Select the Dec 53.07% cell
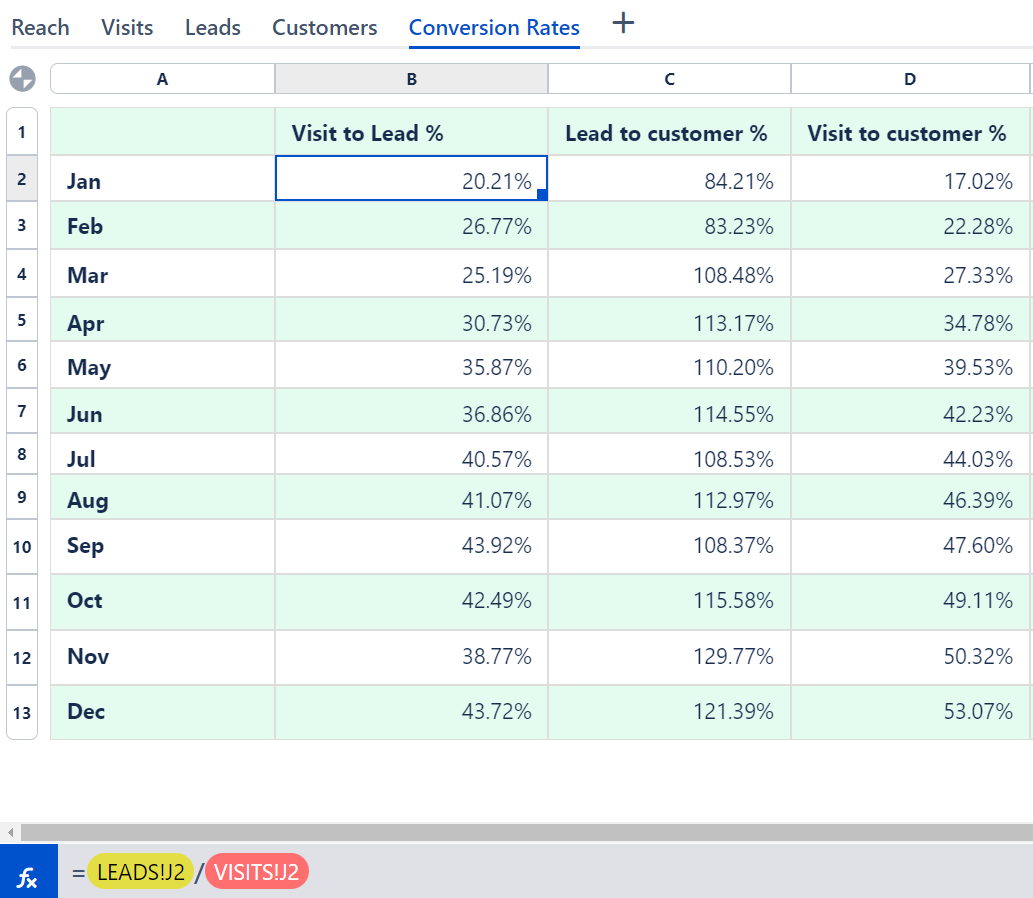The image size is (1033, 898). (x=909, y=712)
